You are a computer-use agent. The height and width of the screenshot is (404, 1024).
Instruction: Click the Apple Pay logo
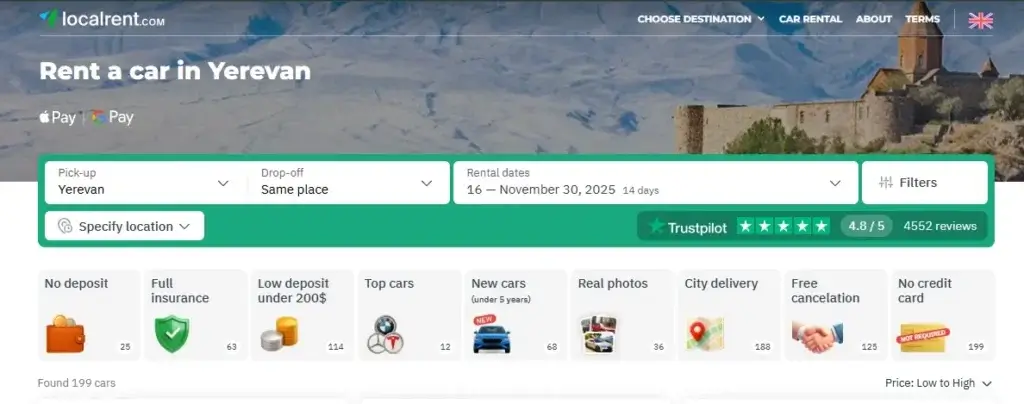(x=57, y=117)
